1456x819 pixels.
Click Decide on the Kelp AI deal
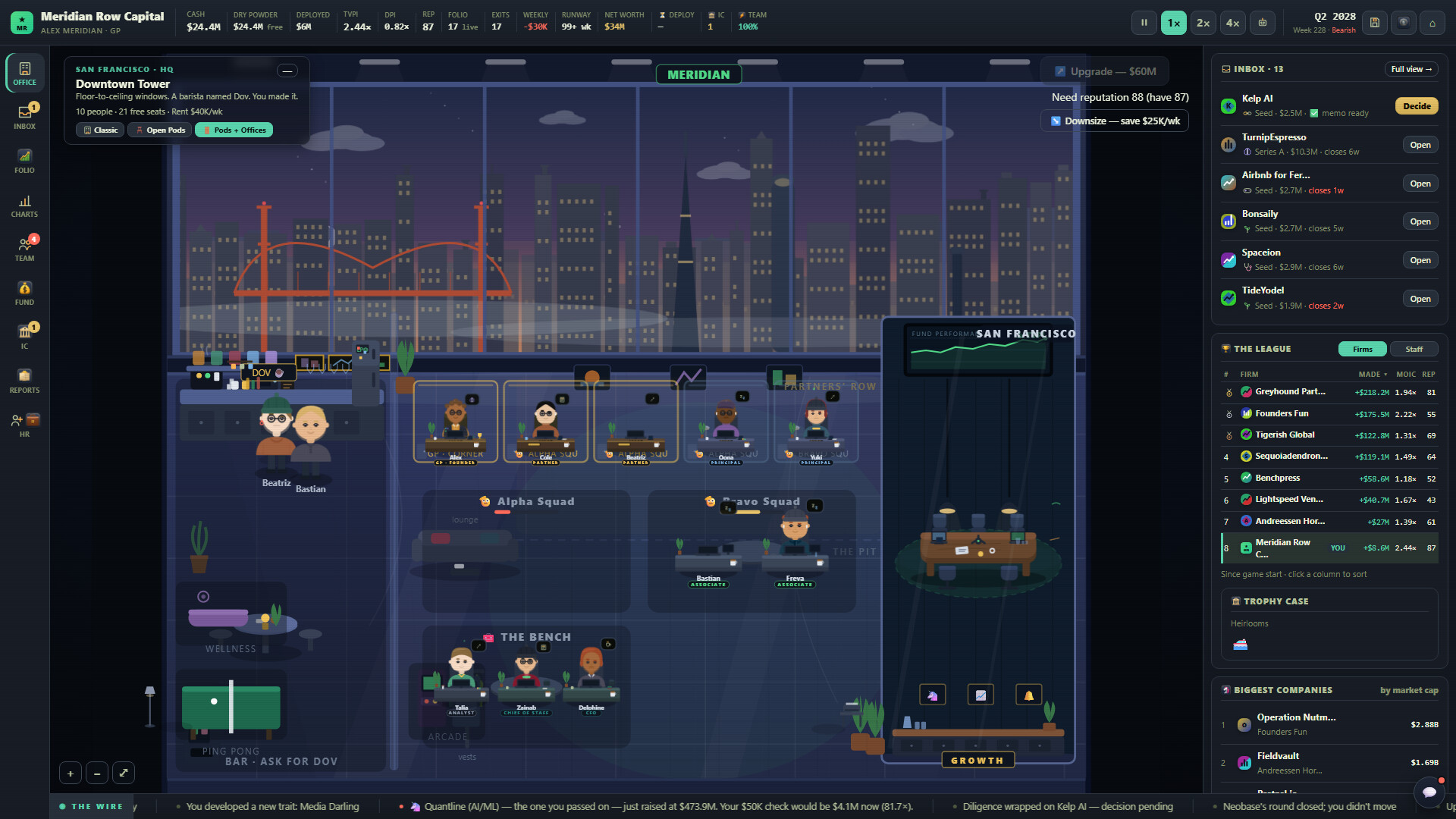(x=1417, y=106)
